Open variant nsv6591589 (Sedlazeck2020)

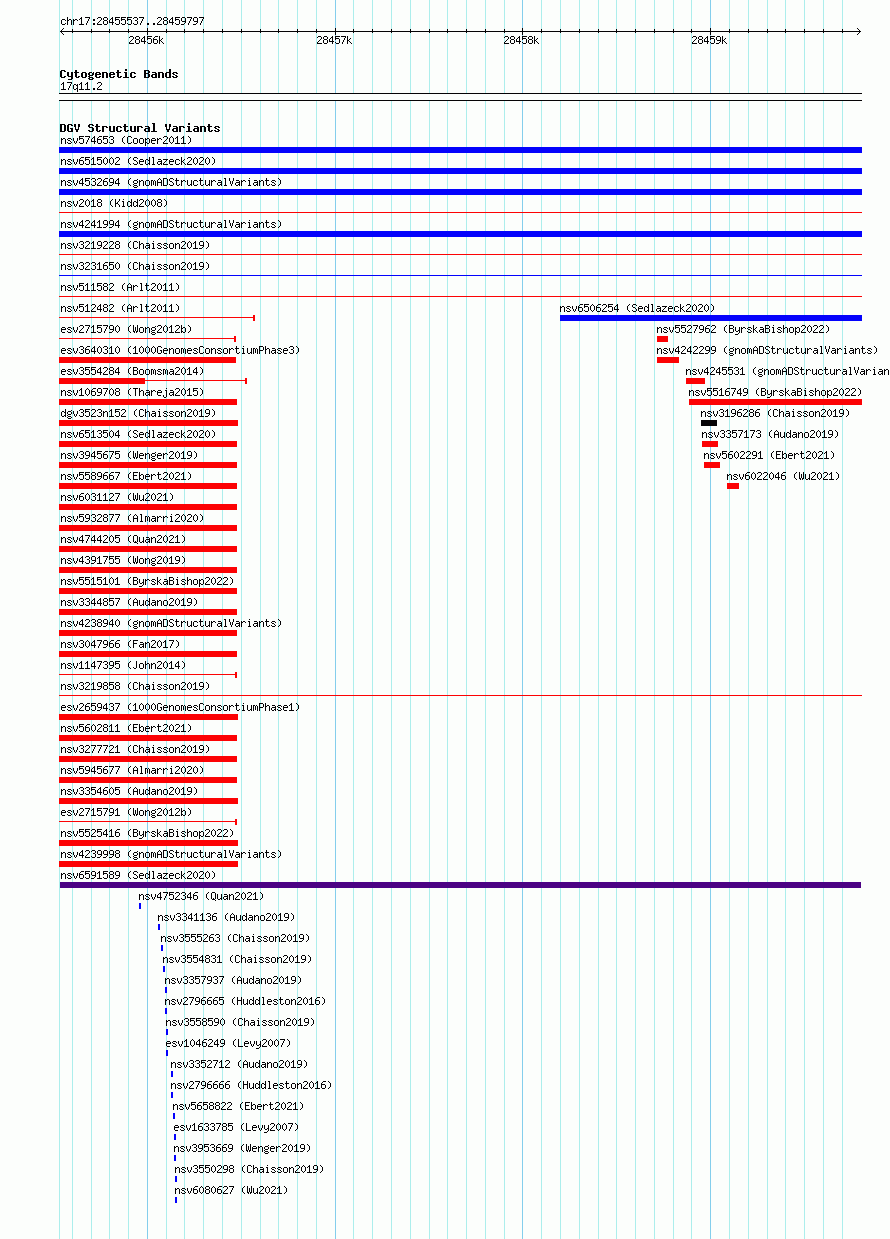coord(138,875)
